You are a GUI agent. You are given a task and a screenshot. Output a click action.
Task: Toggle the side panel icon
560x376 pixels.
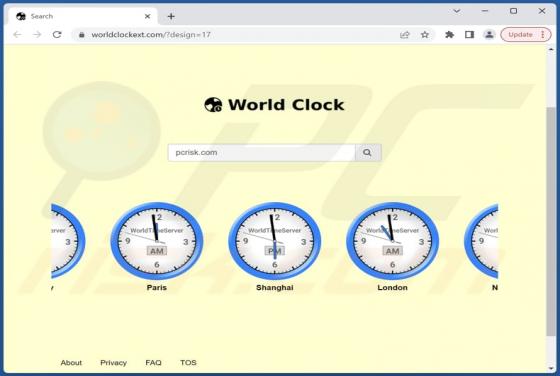(x=469, y=35)
